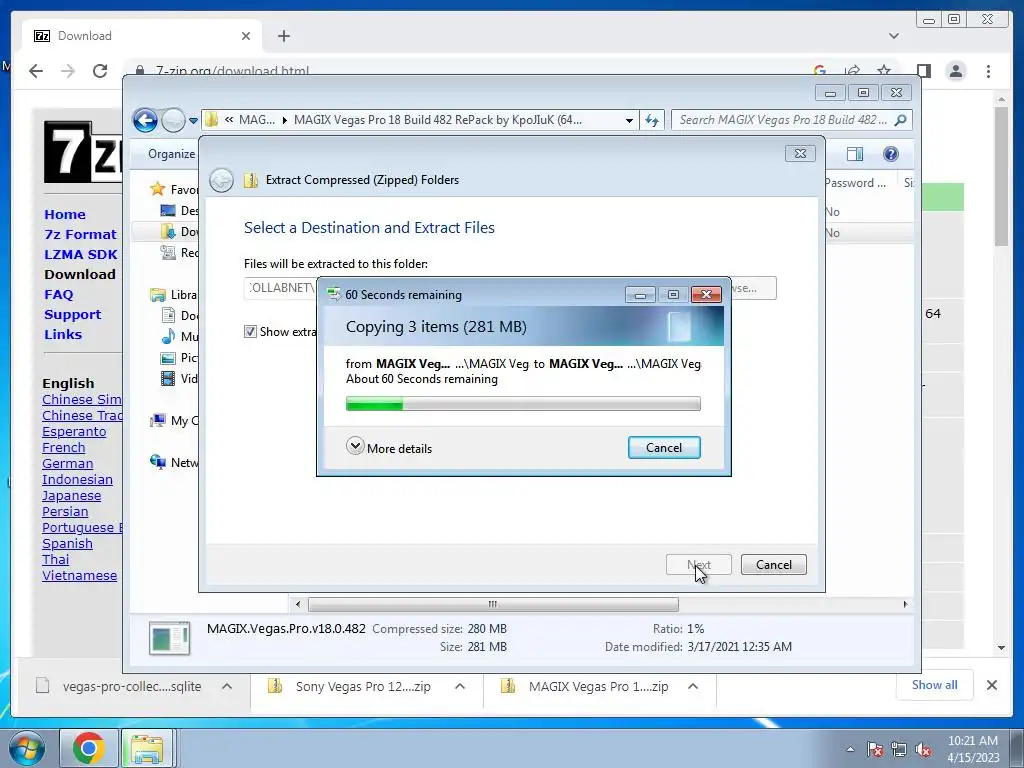Click MAGIX.Vegas.Pro file thumbnail in details pane
Image resolution: width=1024 pixels, height=768 pixels.
coord(169,638)
